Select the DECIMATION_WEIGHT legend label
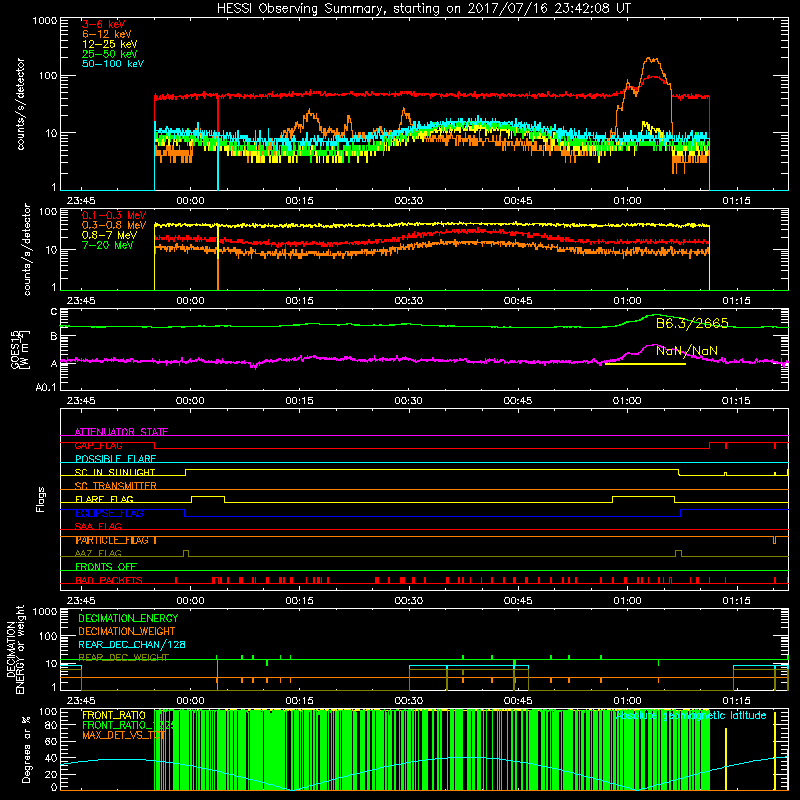Screen dimensions: 800x800 pyautogui.click(x=127, y=631)
